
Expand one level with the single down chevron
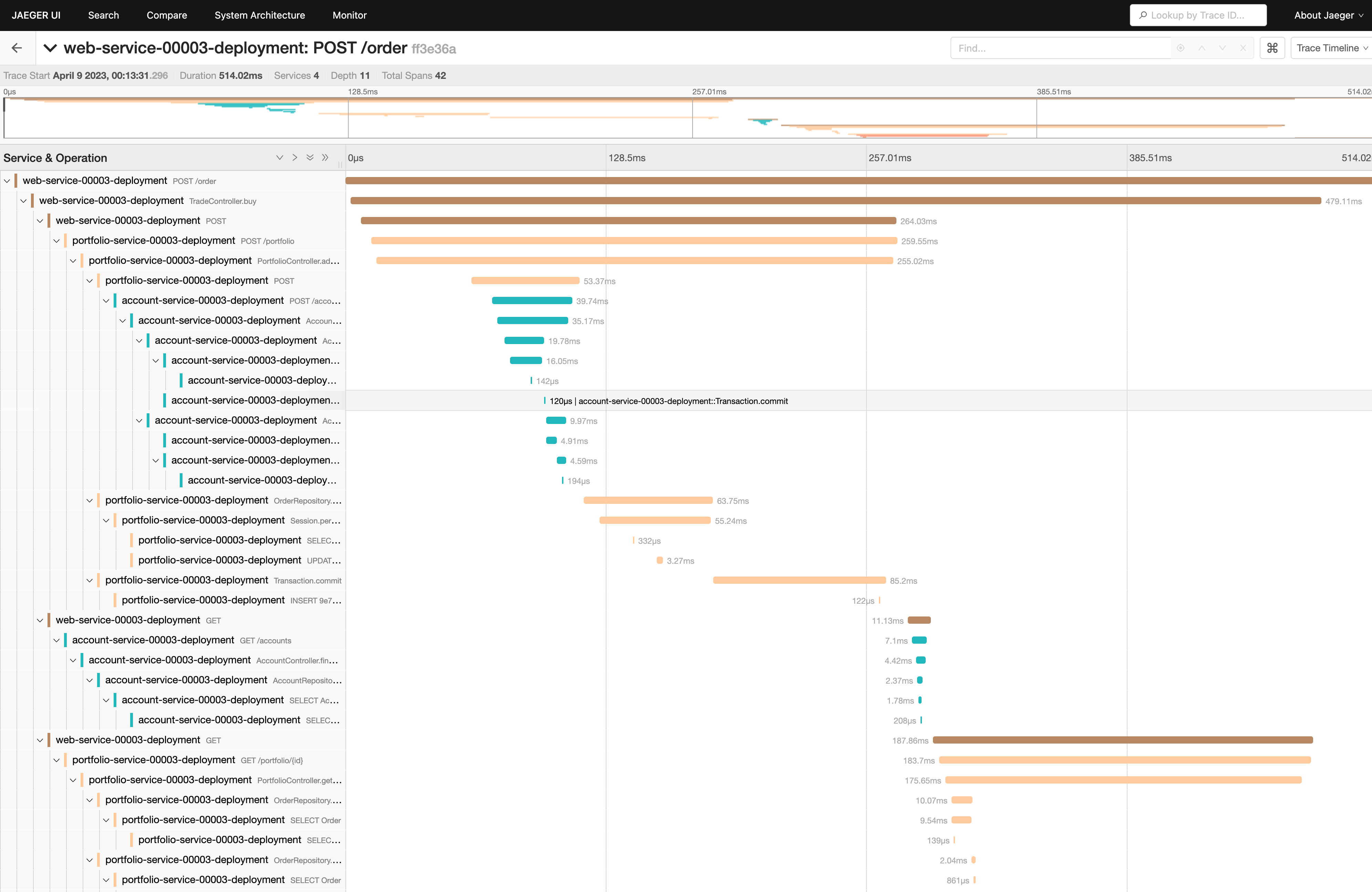[x=280, y=157]
